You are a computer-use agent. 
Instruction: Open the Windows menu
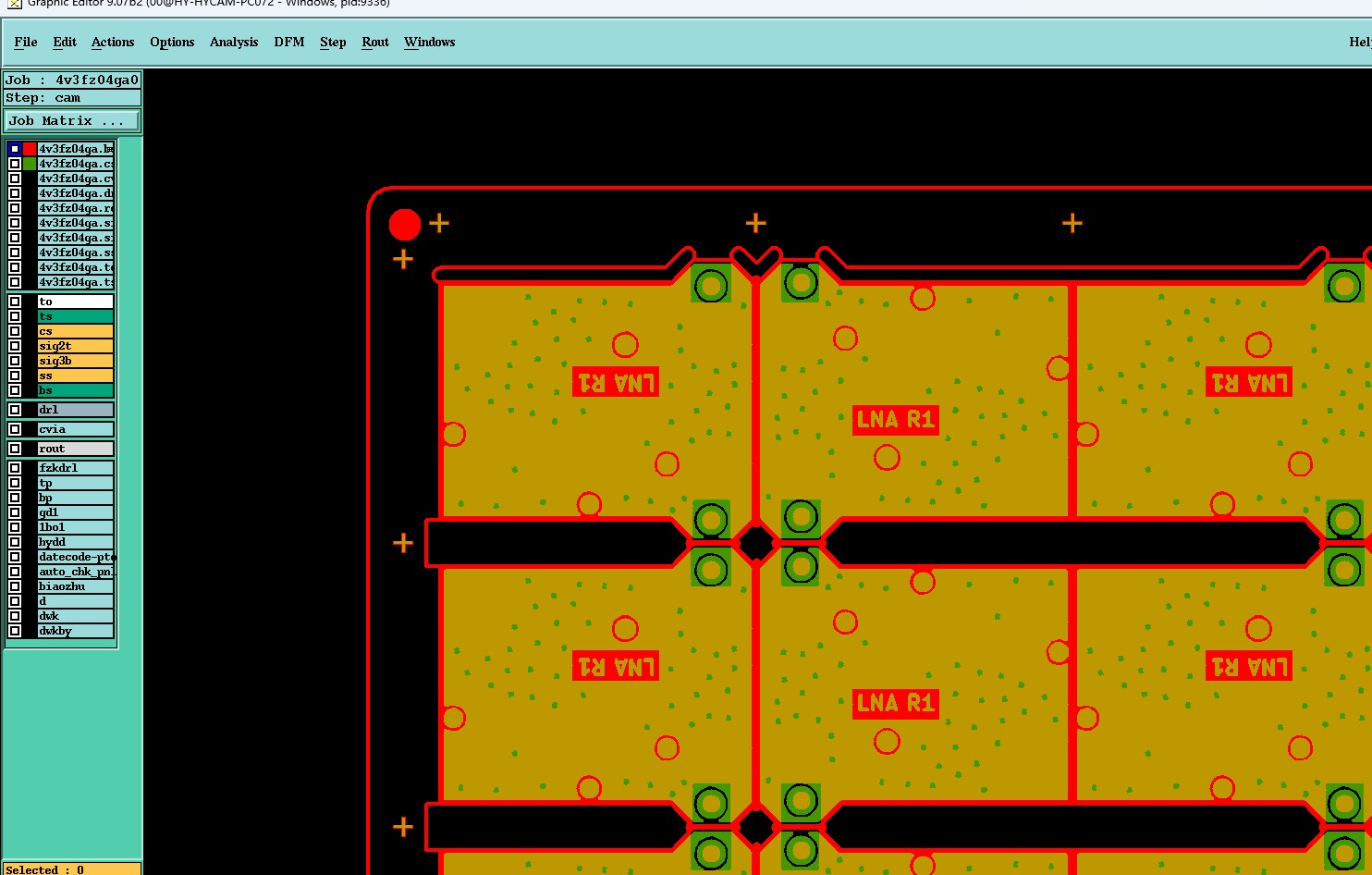(430, 42)
